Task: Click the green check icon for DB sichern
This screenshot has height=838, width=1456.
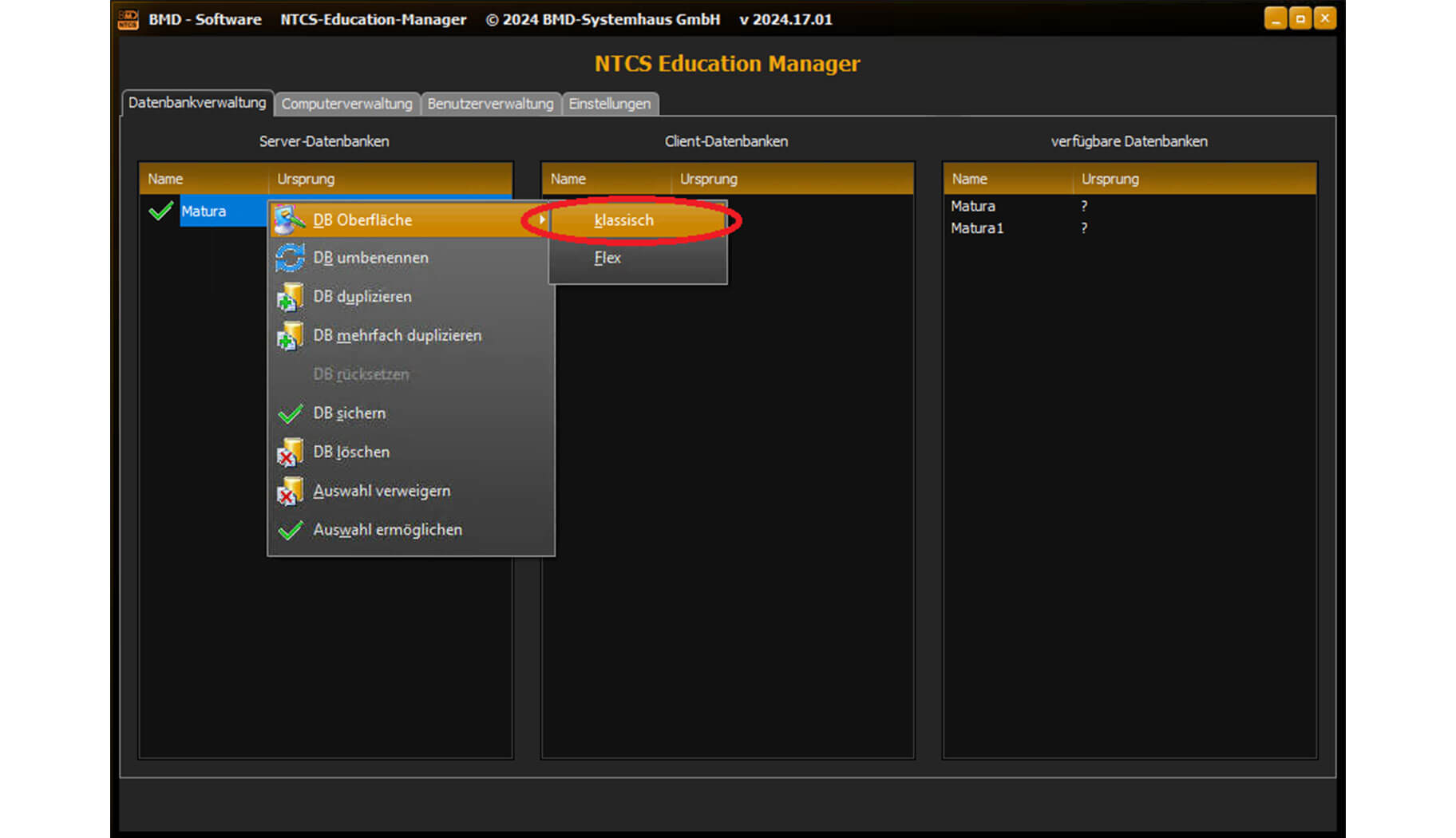Action: point(290,413)
